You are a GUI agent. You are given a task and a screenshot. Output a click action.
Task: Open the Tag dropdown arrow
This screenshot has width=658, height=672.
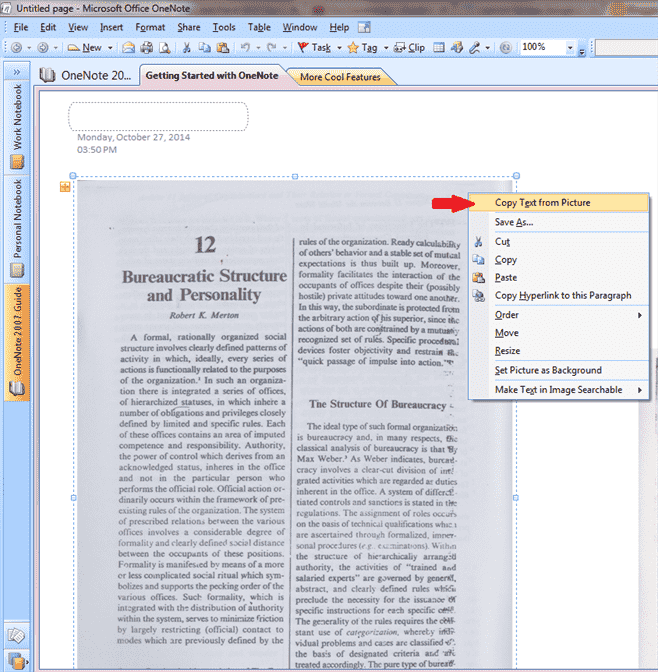[386, 48]
